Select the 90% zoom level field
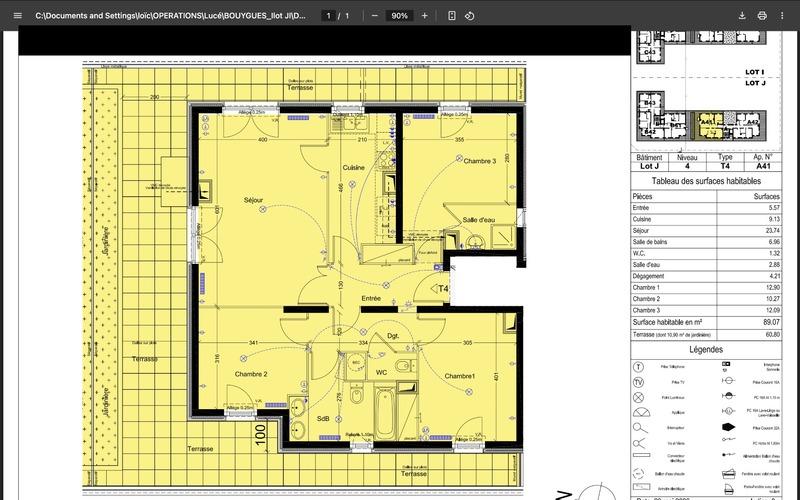 click(x=399, y=16)
